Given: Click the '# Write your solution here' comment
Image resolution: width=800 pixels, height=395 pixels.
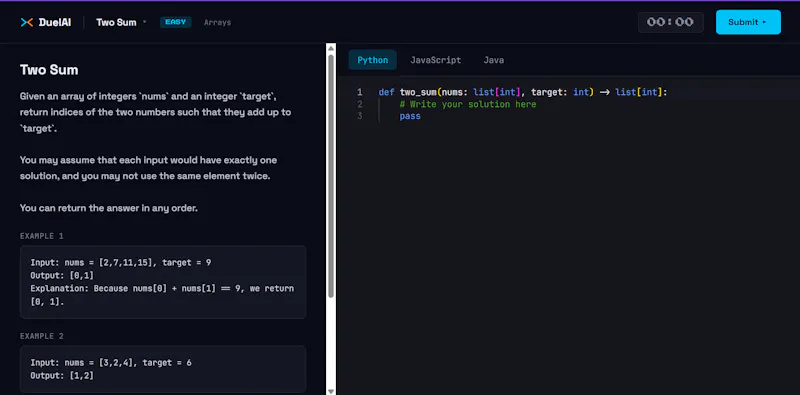Looking at the screenshot, I should (x=468, y=104).
